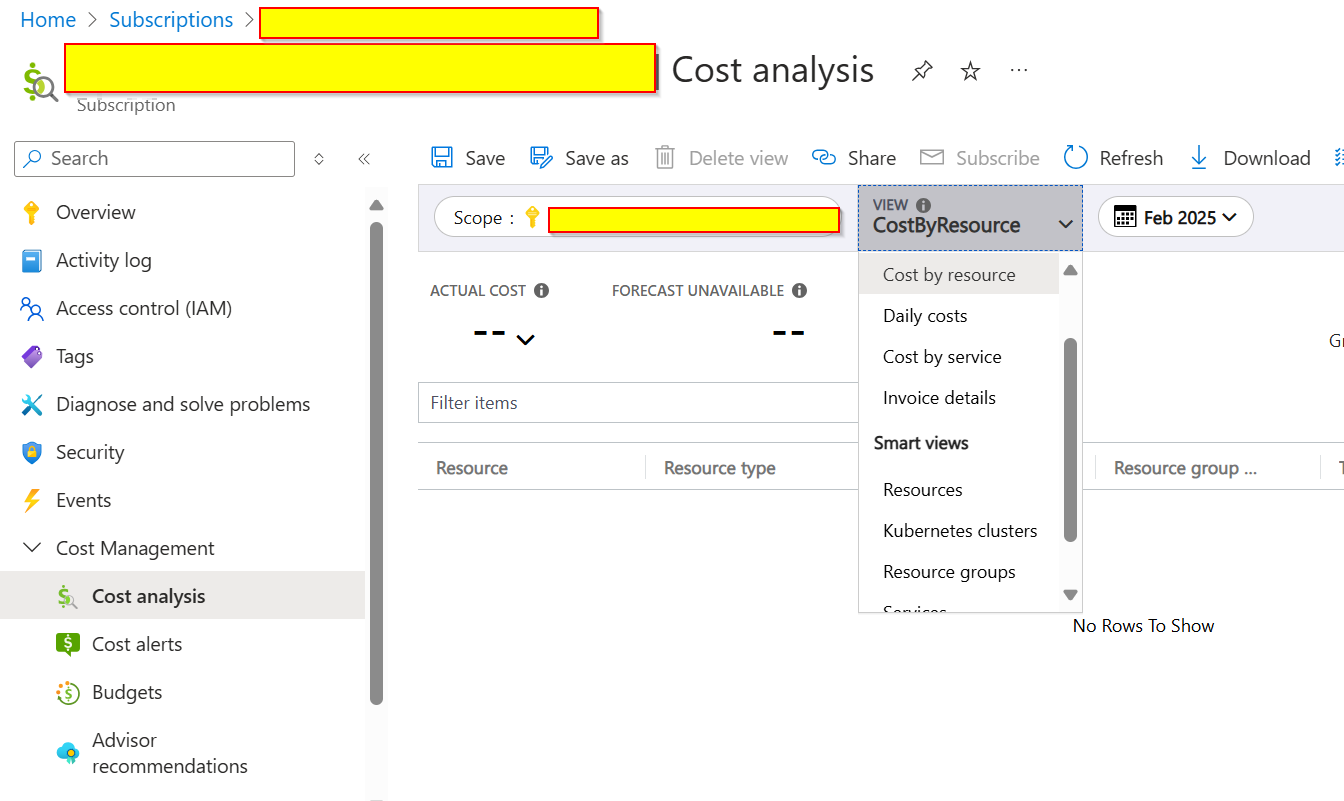Click the Overview key icon in sidebar
The height and width of the screenshot is (801, 1344).
32,212
